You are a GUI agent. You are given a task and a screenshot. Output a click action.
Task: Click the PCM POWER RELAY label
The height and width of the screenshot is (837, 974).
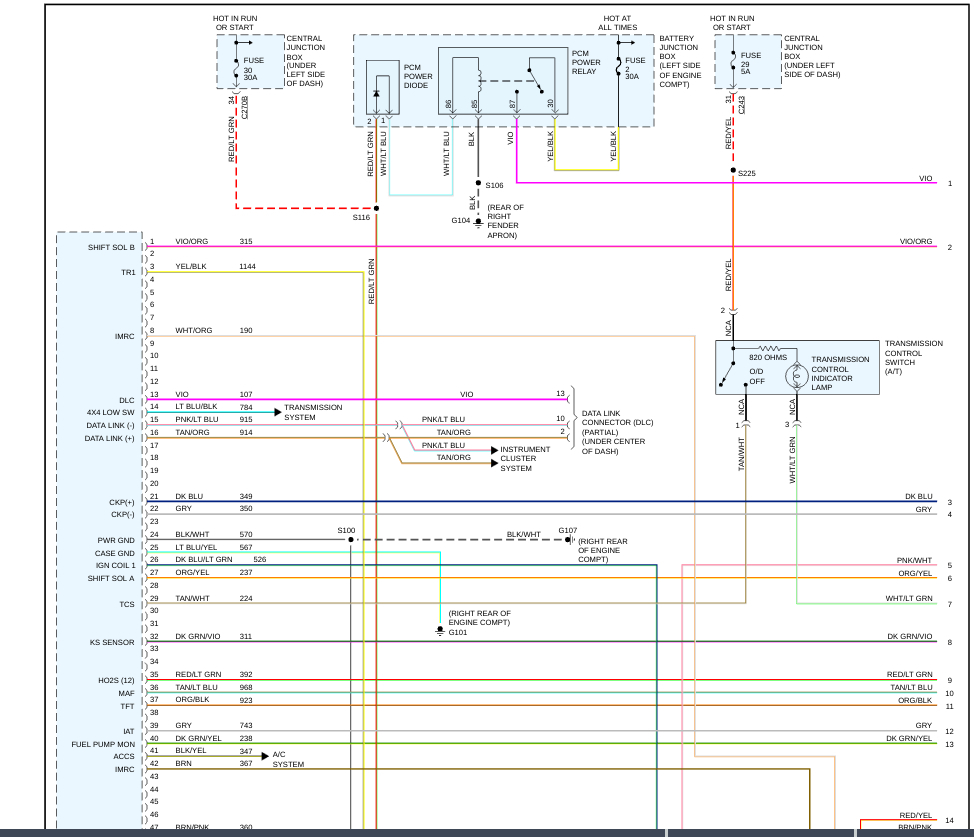(x=586, y=62)
